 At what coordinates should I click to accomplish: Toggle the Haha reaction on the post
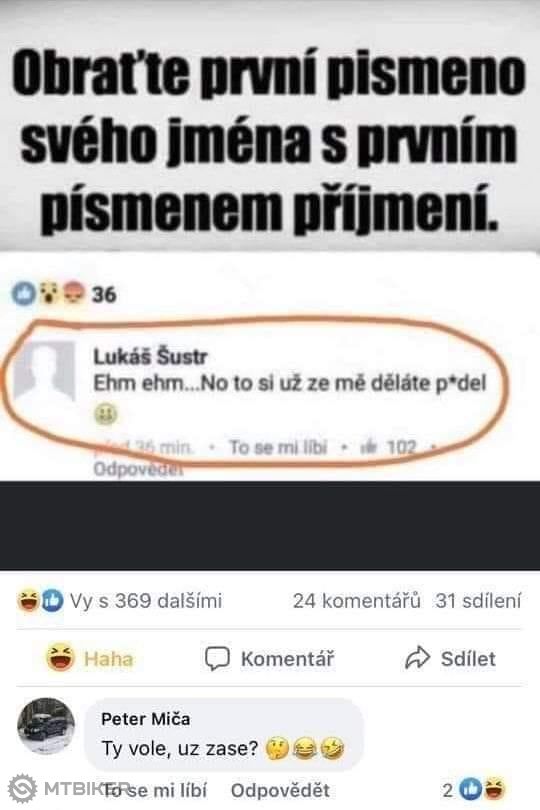90,658
